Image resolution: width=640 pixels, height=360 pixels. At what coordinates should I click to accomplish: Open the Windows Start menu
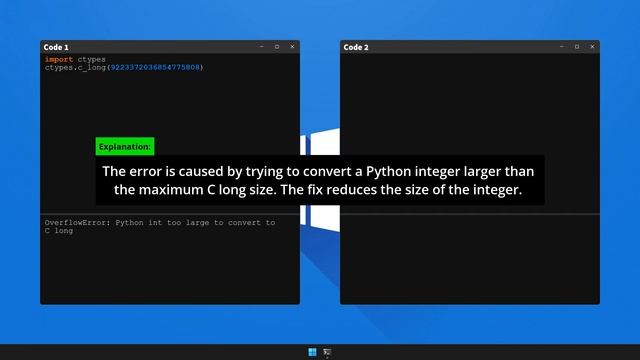(x=312, y=352)
